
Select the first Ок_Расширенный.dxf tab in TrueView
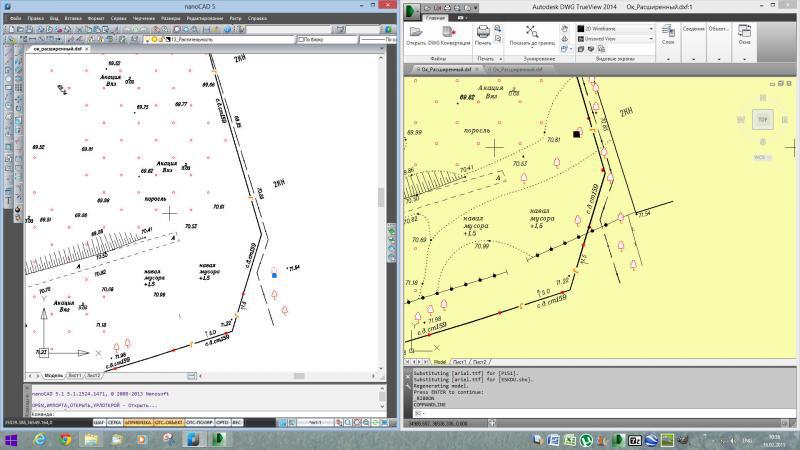pyautogui.click(x=446, y=69)
